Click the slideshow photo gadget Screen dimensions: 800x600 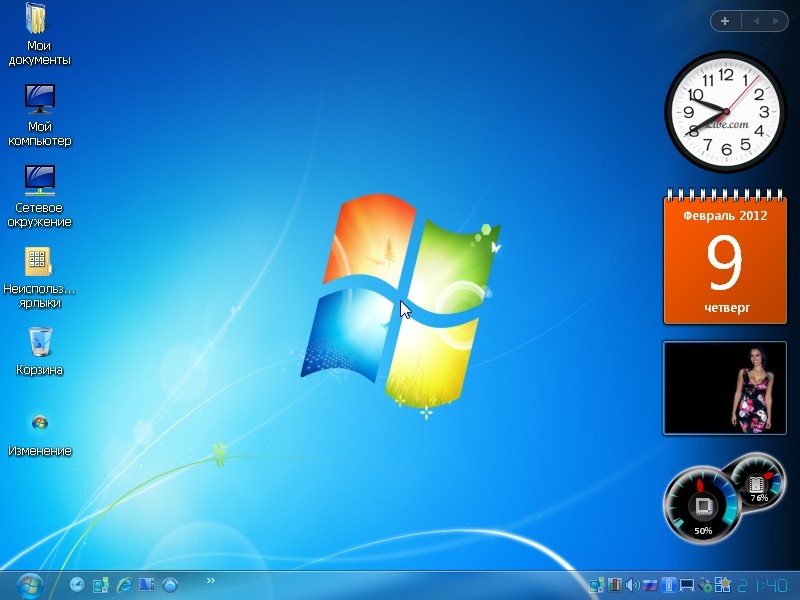coord(724,388)
